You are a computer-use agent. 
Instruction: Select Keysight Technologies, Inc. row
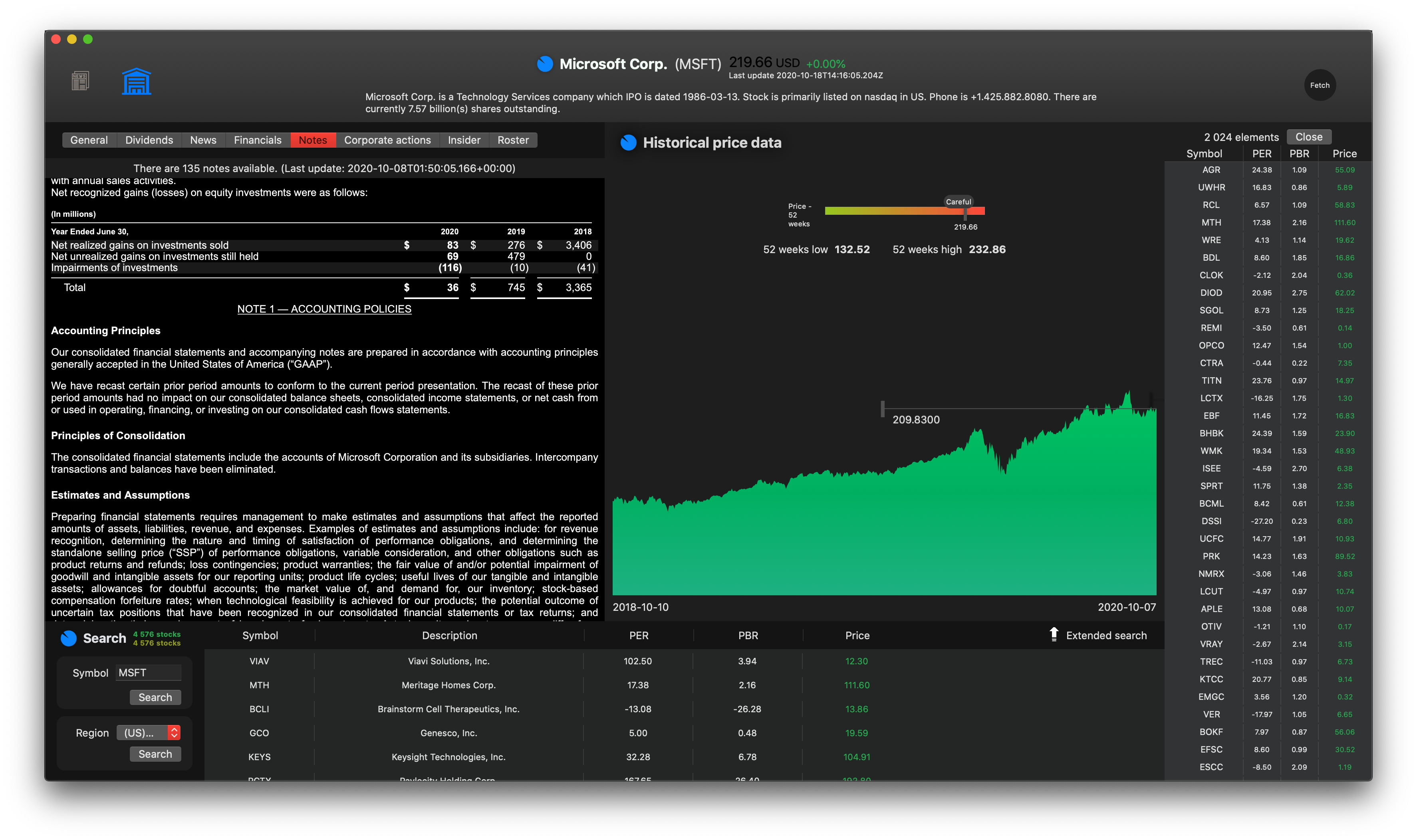coord(684,757)
